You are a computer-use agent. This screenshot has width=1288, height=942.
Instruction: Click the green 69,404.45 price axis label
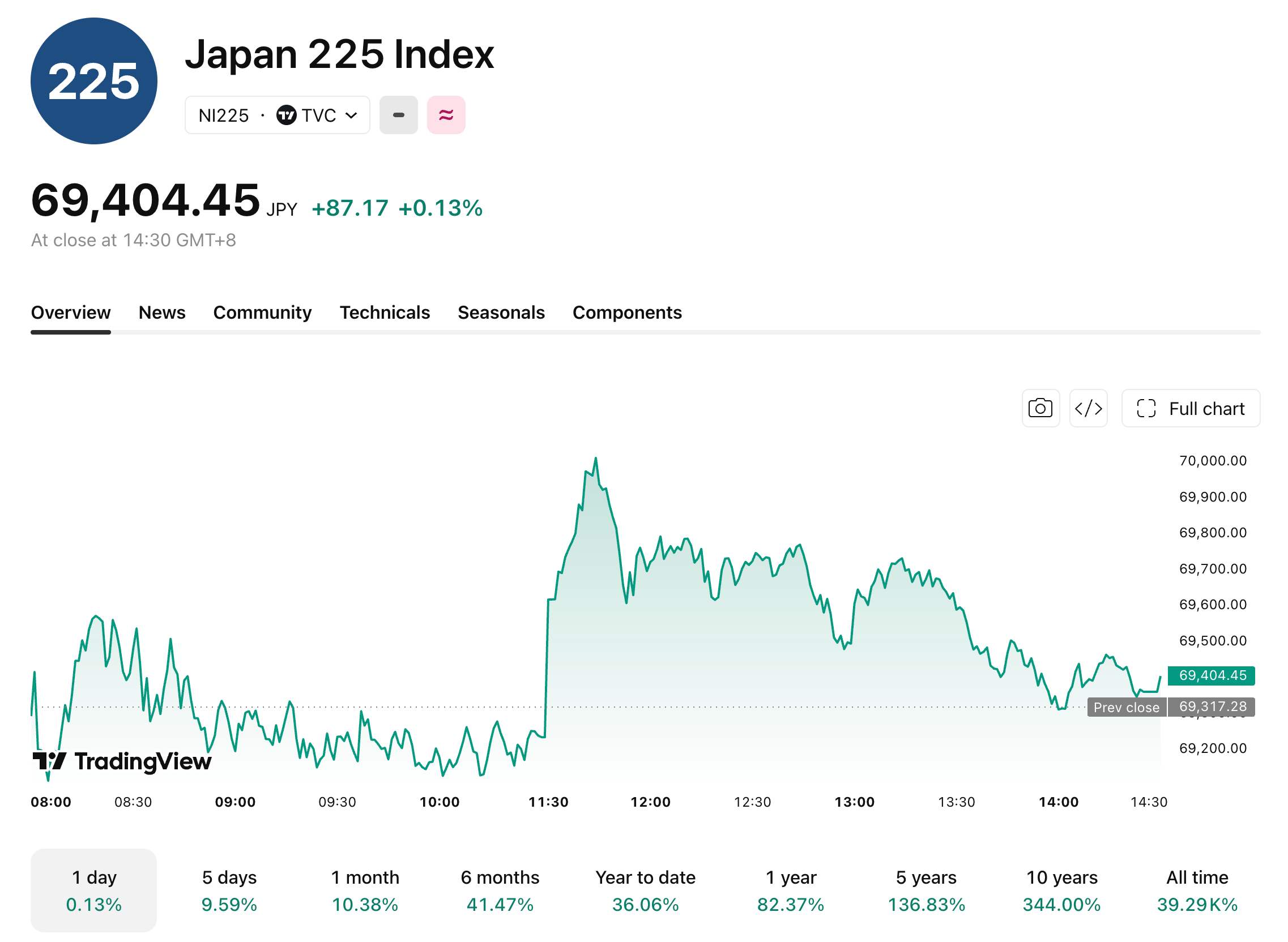[1212, 676]
